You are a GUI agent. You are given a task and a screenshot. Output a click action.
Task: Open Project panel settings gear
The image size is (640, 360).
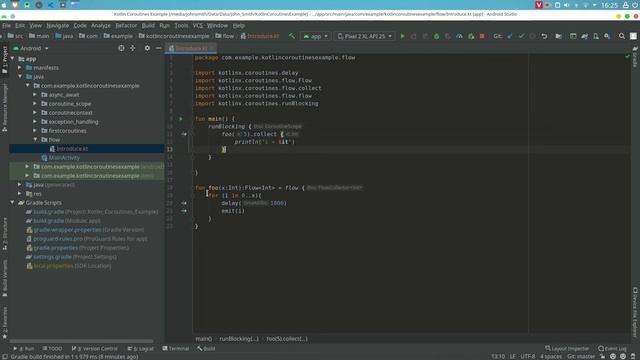point(147,48)
